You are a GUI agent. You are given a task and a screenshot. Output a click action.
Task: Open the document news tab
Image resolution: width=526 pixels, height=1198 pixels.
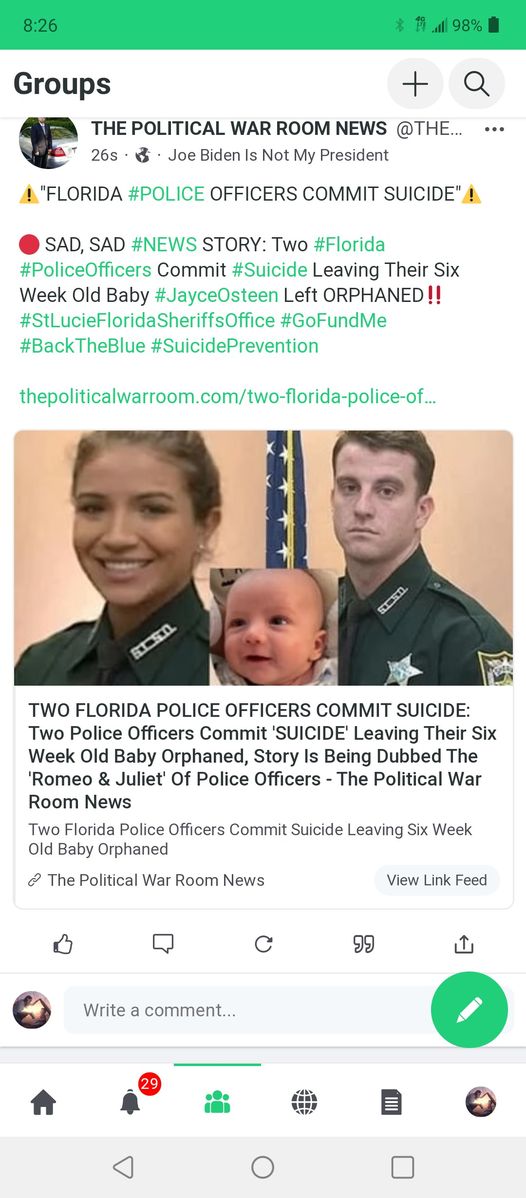coord(391,1102)
